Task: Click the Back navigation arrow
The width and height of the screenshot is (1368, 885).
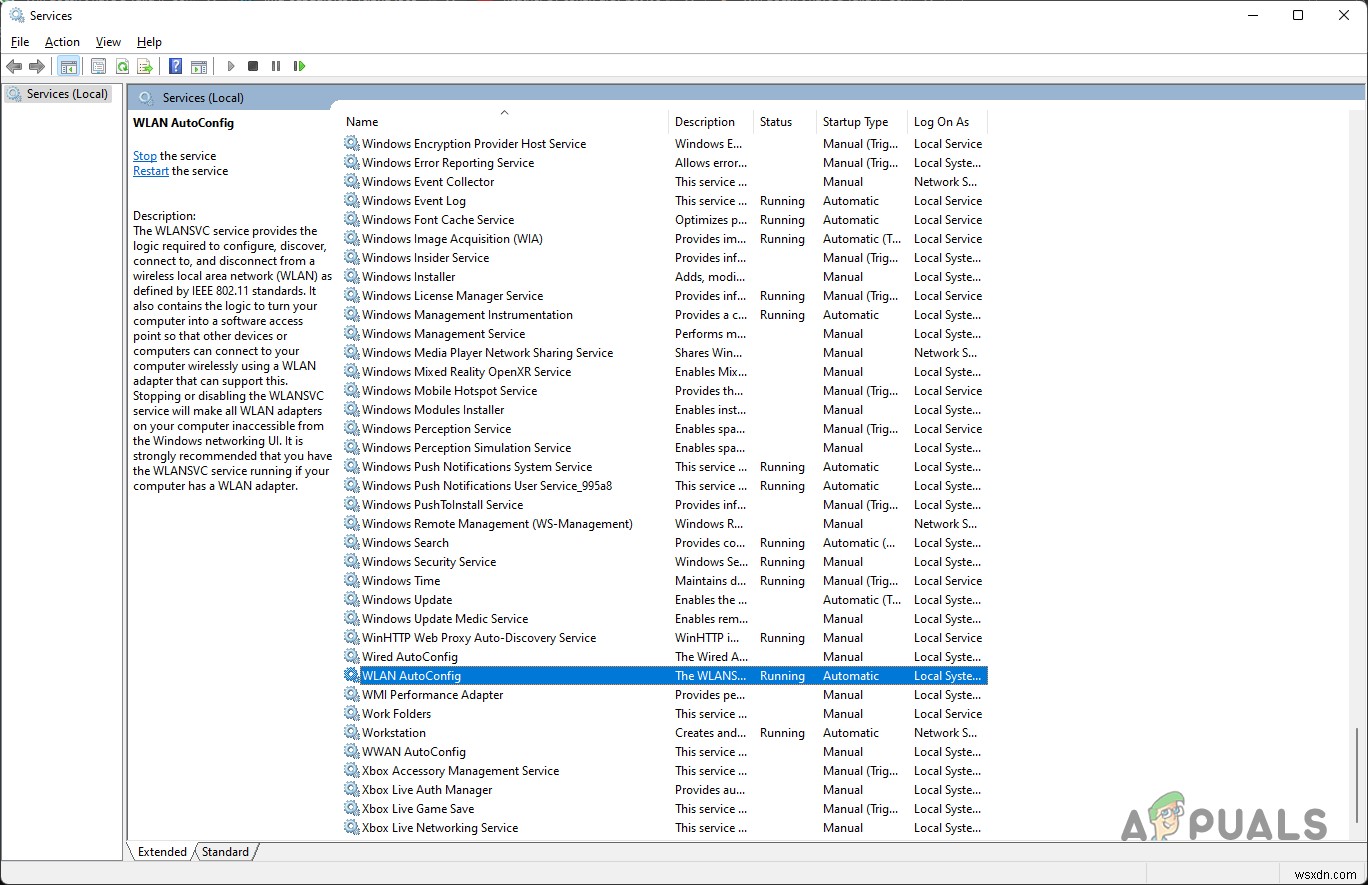Action: pos(14,66)
